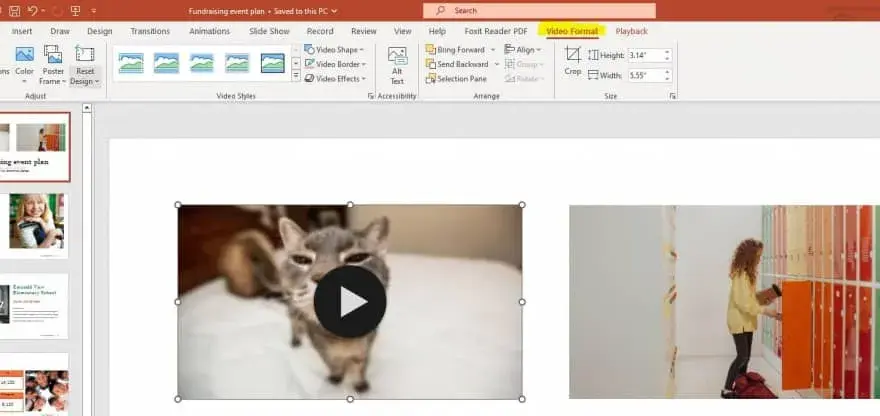Click the Width input field
The image size is (880, 416).
(645, 75)
